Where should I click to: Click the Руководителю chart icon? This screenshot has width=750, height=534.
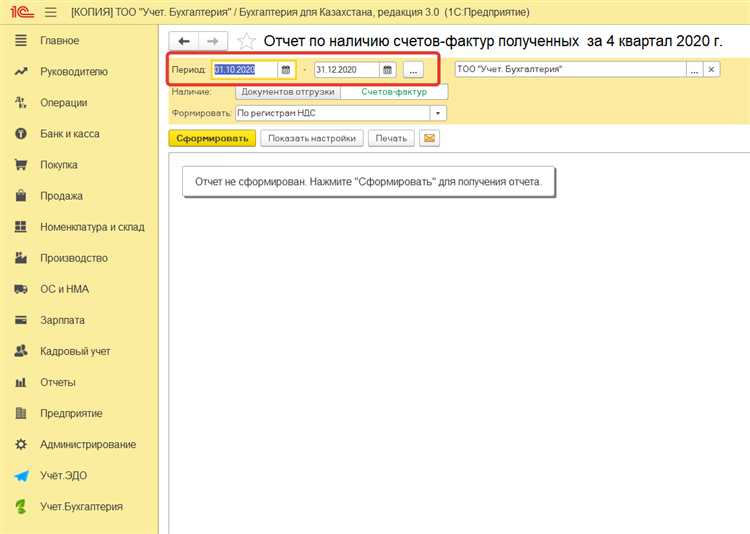pyautogui.click(x=21, y=71)
